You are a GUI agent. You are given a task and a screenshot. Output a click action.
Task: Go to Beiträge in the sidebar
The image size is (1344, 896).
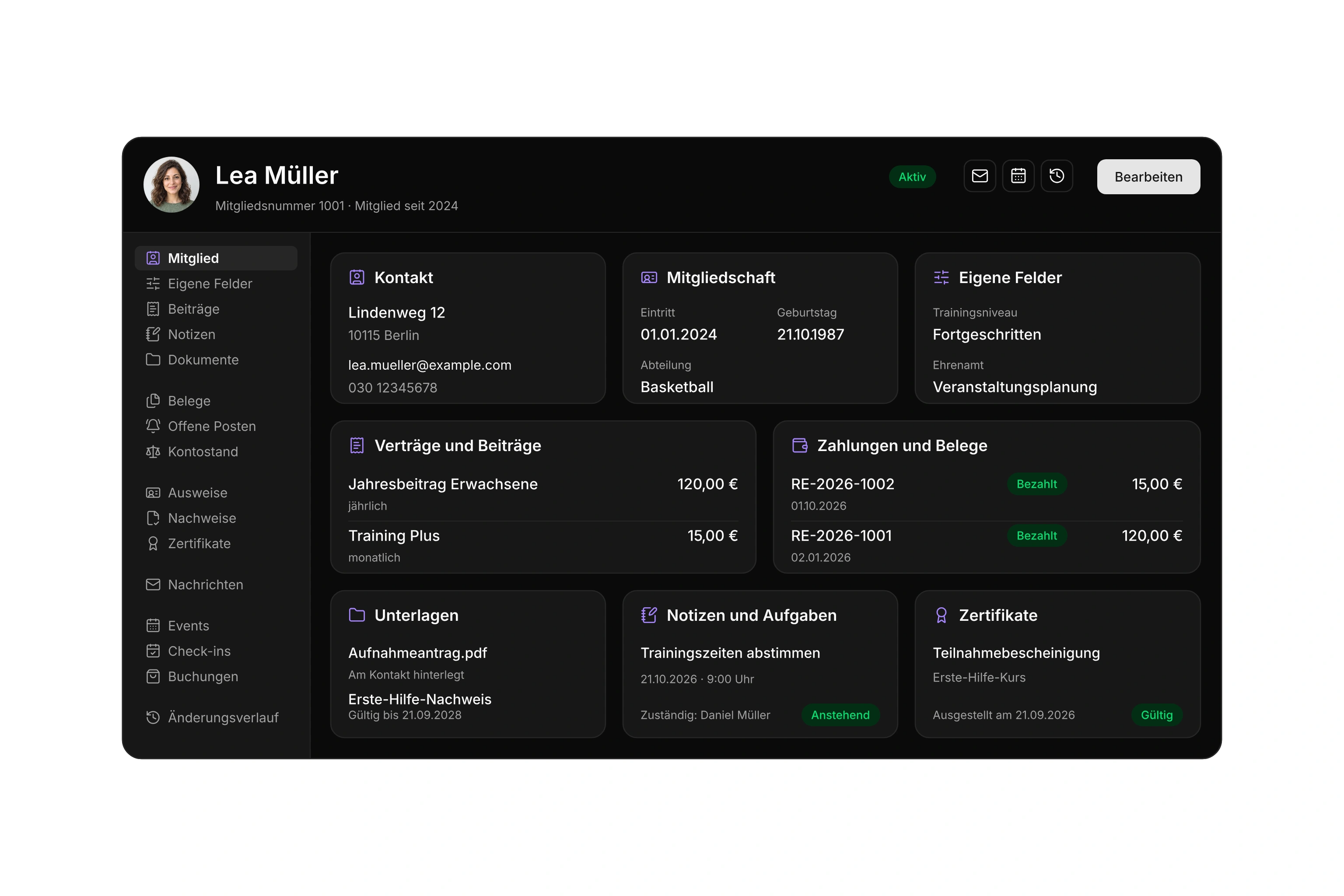click(216, 308)
